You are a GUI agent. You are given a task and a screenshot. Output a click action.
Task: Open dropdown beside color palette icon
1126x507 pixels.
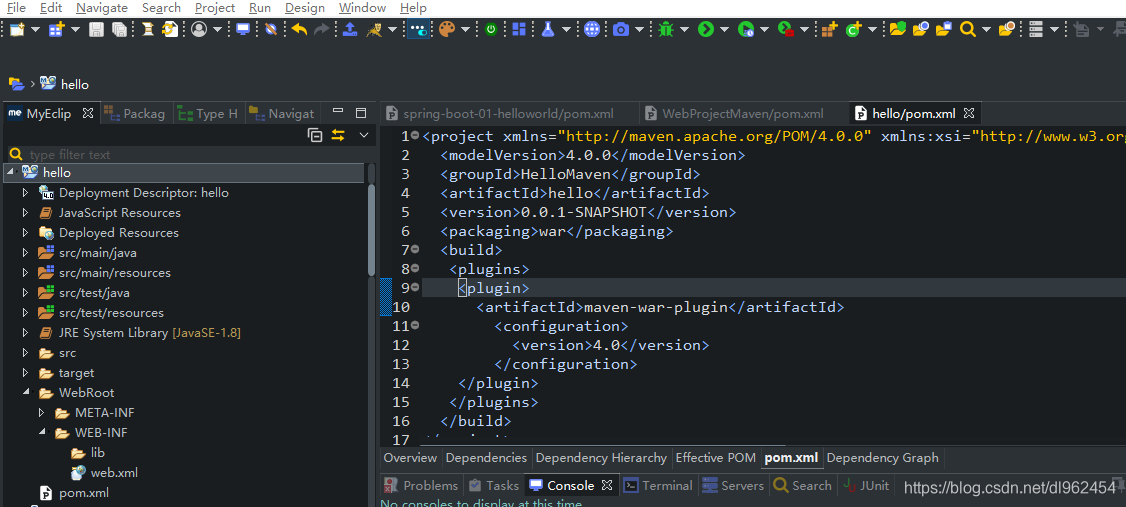[465, 29]
